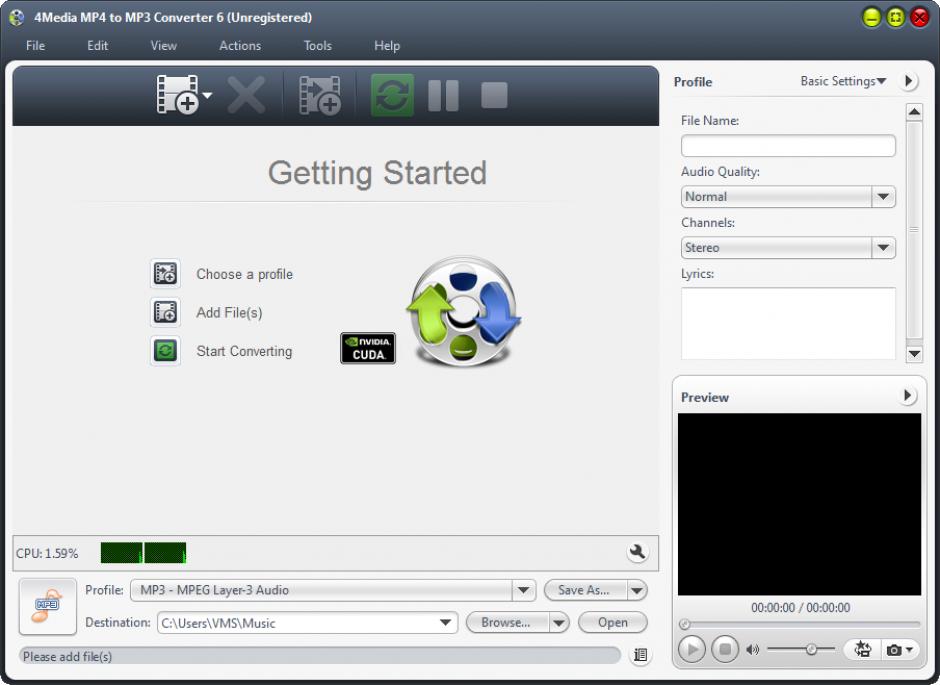The height and width of the screenshot is (685, 940).
Task: Open the log list icon beside status bar
Action: (640, 655)
